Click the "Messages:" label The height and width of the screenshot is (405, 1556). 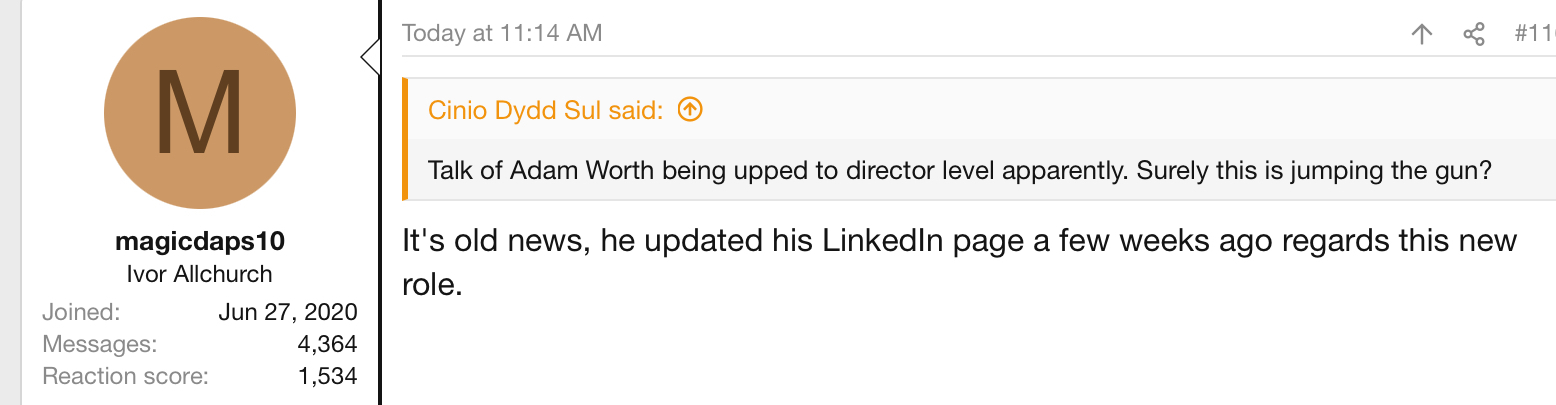point(100,344)
